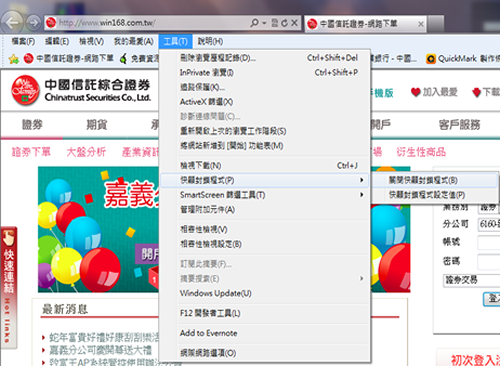Viewport: 500px width, 366px height.
Task: Select ActiveX 篩選(X) menu entry
Action: pyautogui.click(x=265, y=102)
